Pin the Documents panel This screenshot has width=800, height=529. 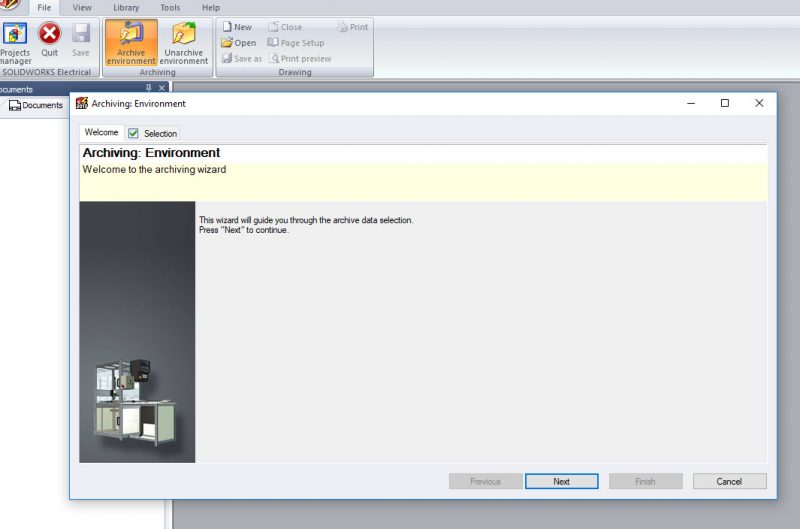[x=148, y=88]
